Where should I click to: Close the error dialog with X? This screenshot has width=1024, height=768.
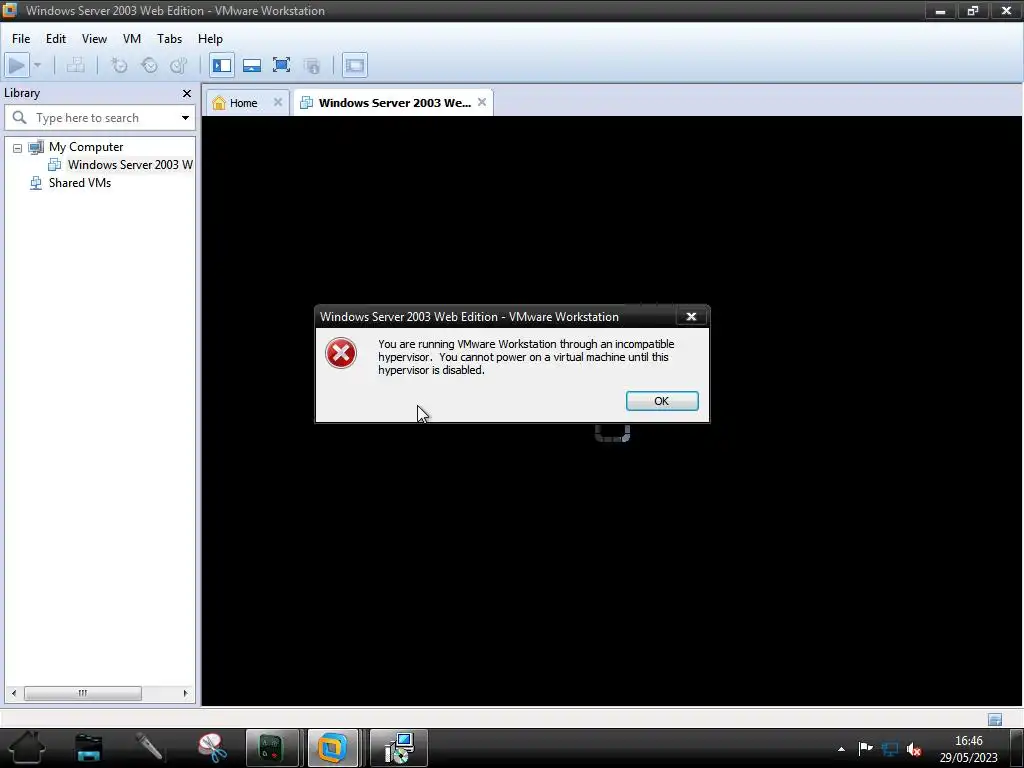point(691,317)
